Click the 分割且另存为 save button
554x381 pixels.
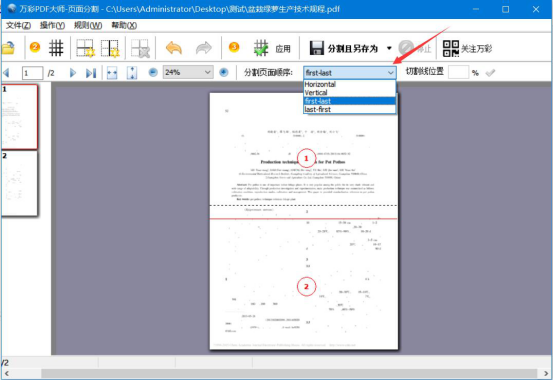[x=344, y=48]
